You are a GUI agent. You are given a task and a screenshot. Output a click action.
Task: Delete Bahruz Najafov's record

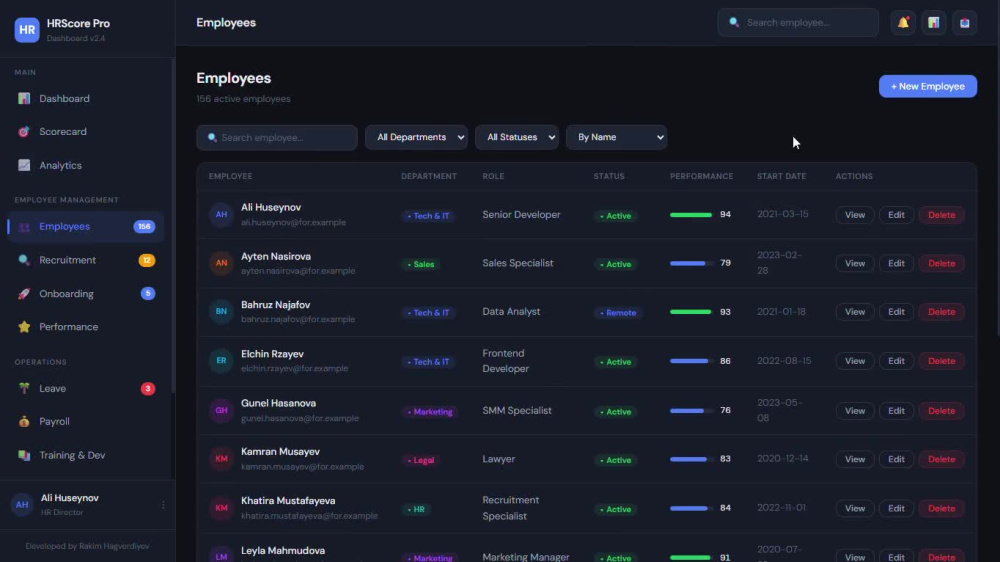pyautogui.click(x=941, y=312)
